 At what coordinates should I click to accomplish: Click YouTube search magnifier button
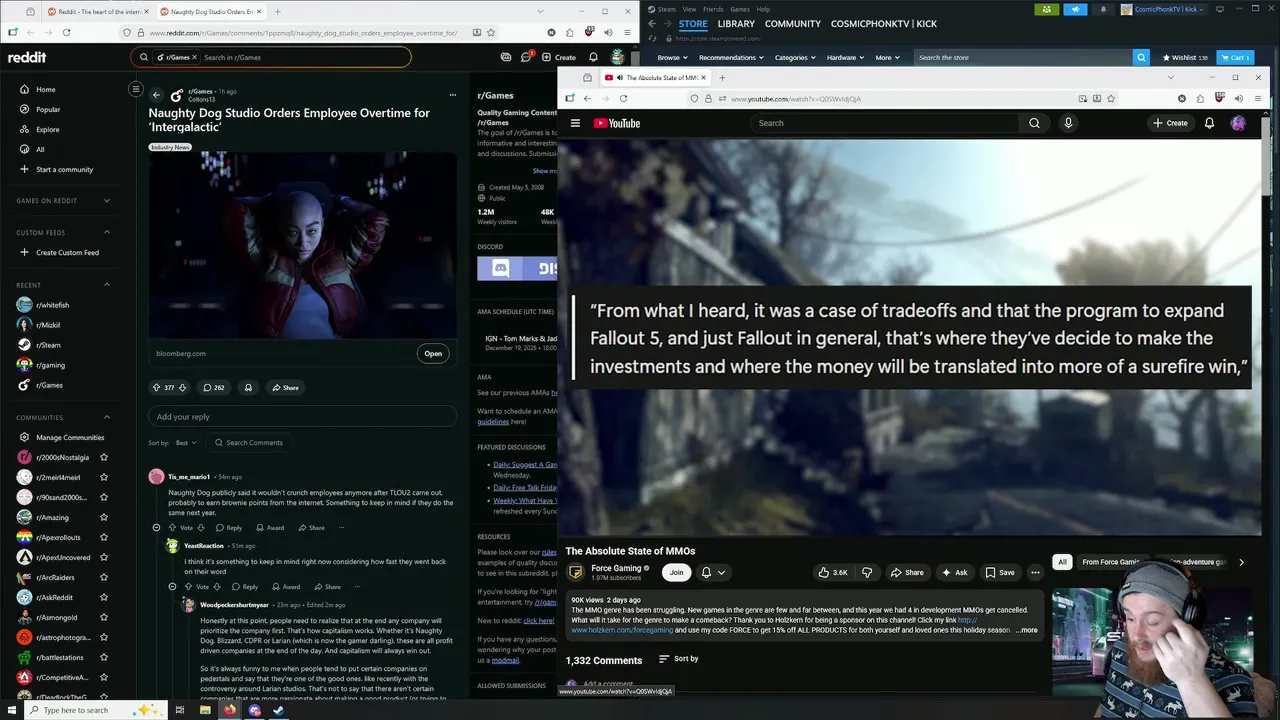(1034, 123)
